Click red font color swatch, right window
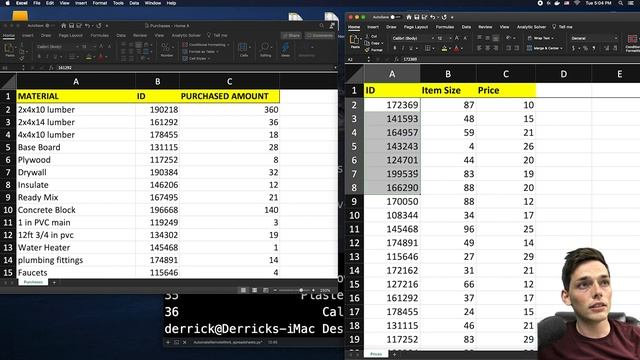The image size is (640, 360). (456, 49)
